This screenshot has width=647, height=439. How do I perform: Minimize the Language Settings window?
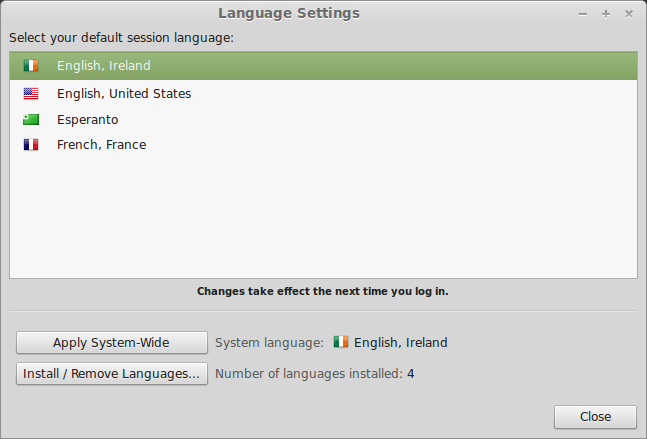[583, 14]
